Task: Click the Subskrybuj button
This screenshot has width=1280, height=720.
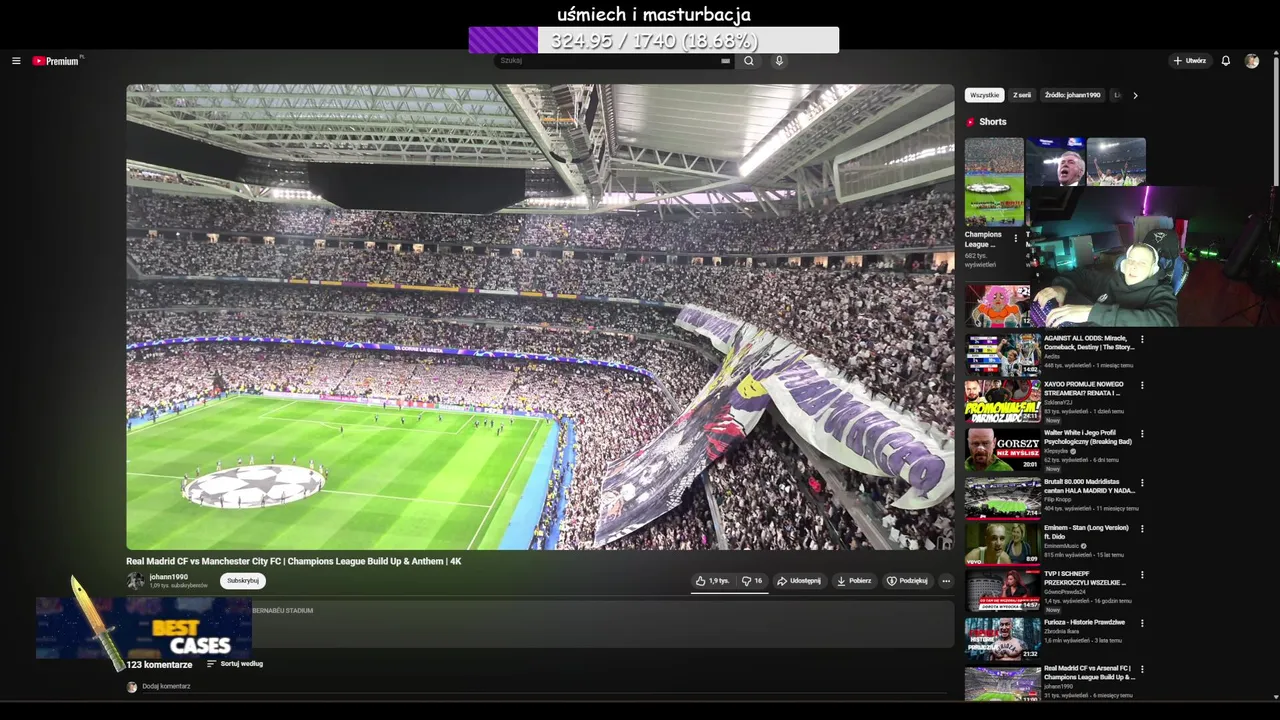Action: click(243, 581)
